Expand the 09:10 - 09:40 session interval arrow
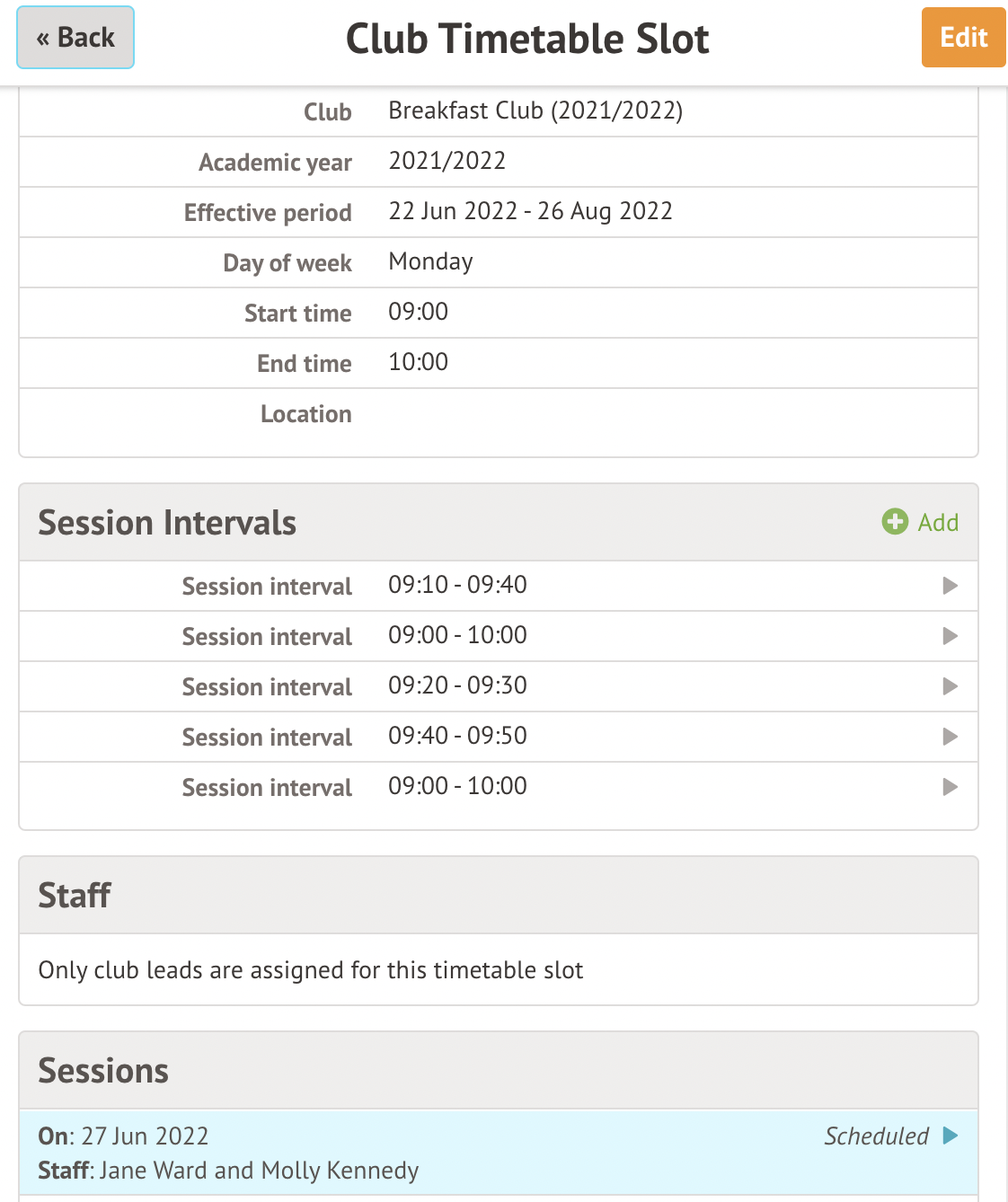The height and width of the screenshot is (1202, 1008). coord(950,586)
